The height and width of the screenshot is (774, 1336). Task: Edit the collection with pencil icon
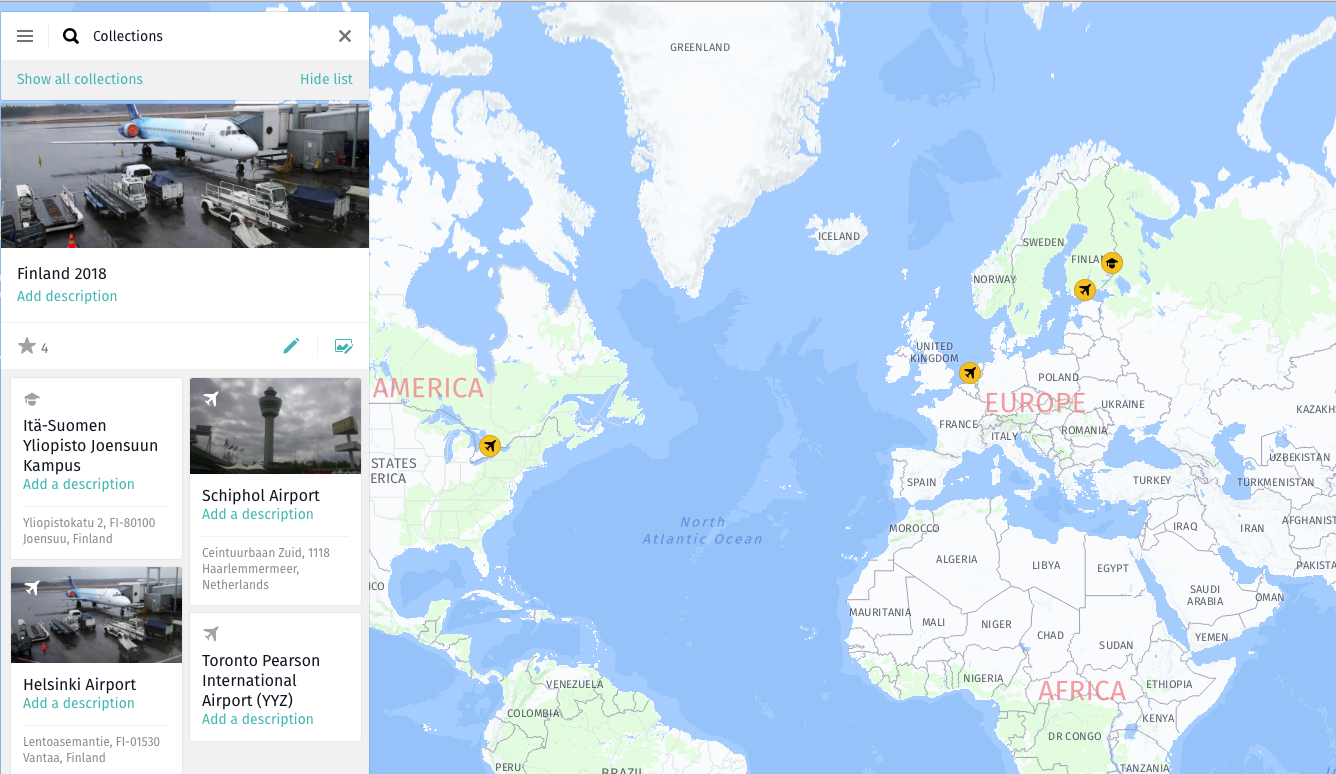(x=291, y=346)
